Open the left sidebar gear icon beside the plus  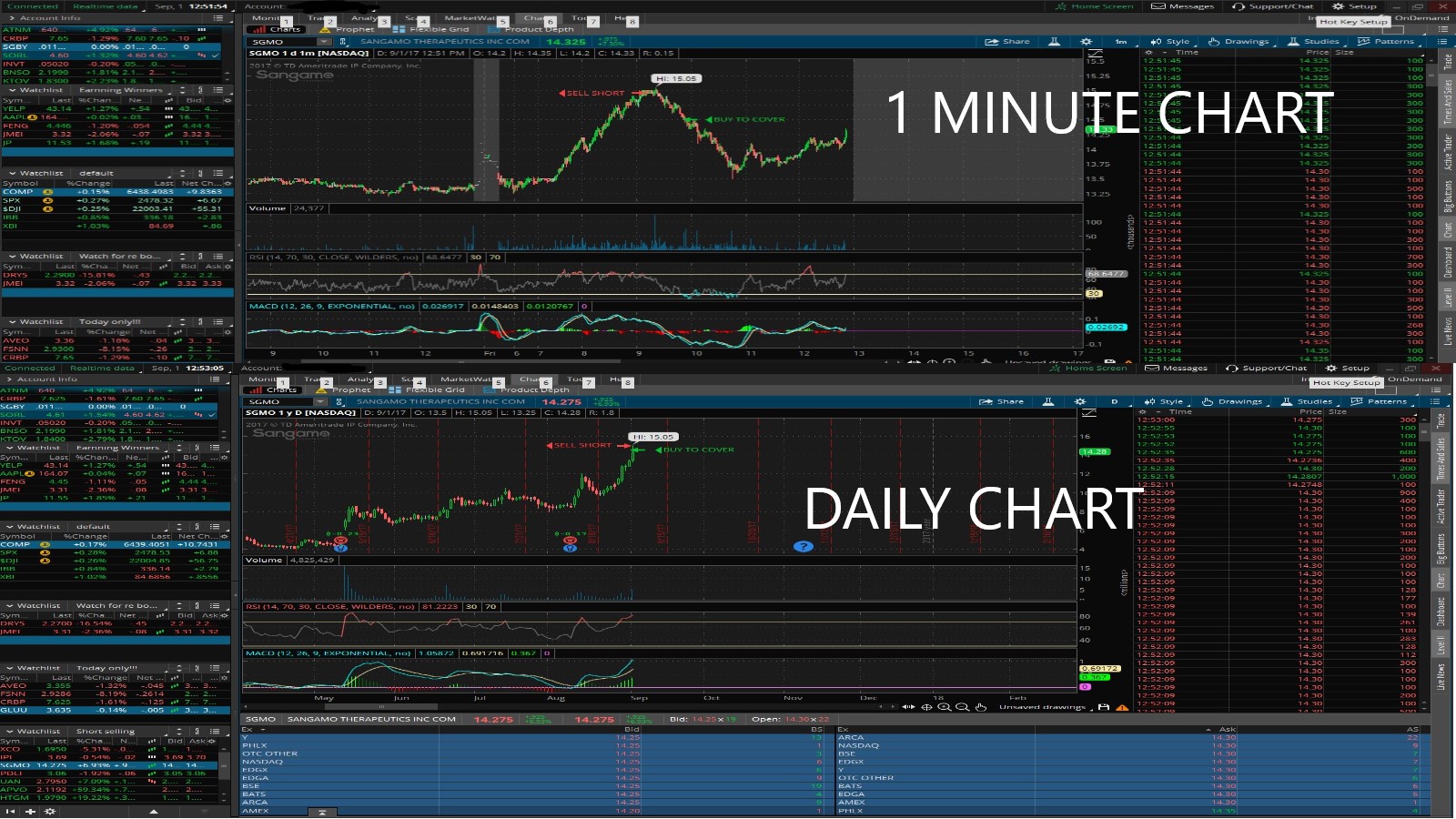[50, 811]
